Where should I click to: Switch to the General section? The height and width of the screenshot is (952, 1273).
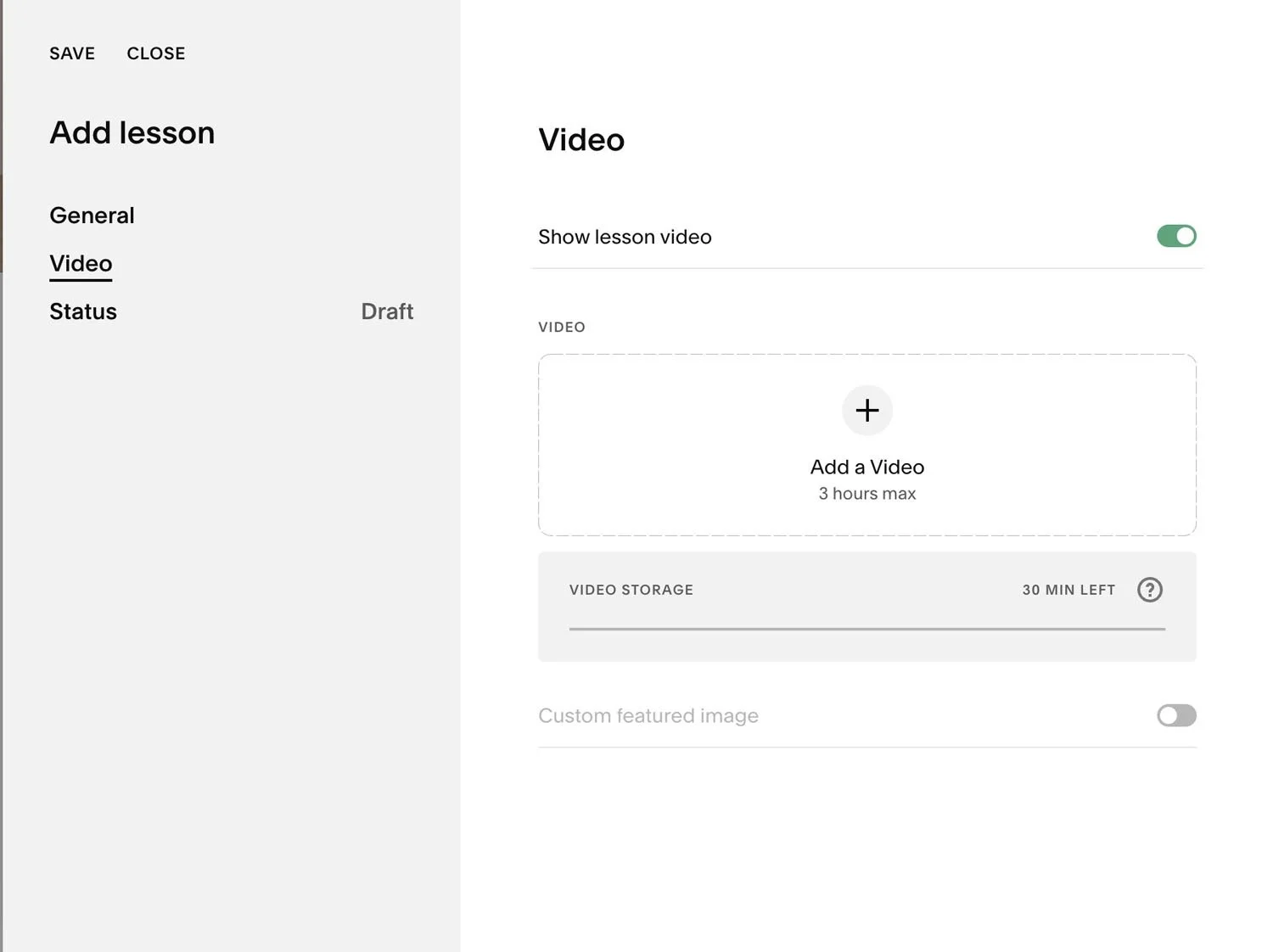click(x=92, y=215)
